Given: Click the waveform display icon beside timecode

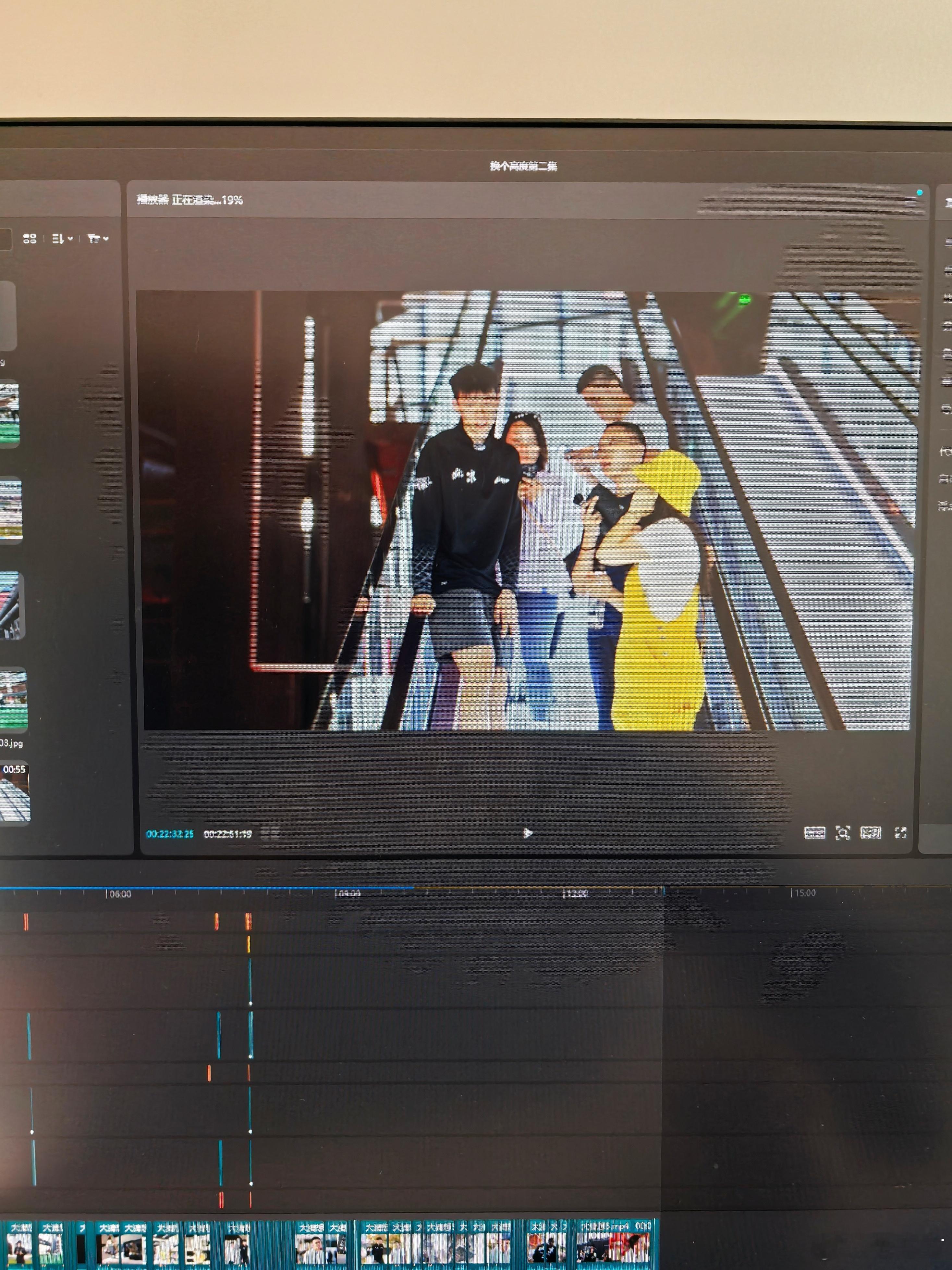Looking at the screenshot, I should pos(270,834).
